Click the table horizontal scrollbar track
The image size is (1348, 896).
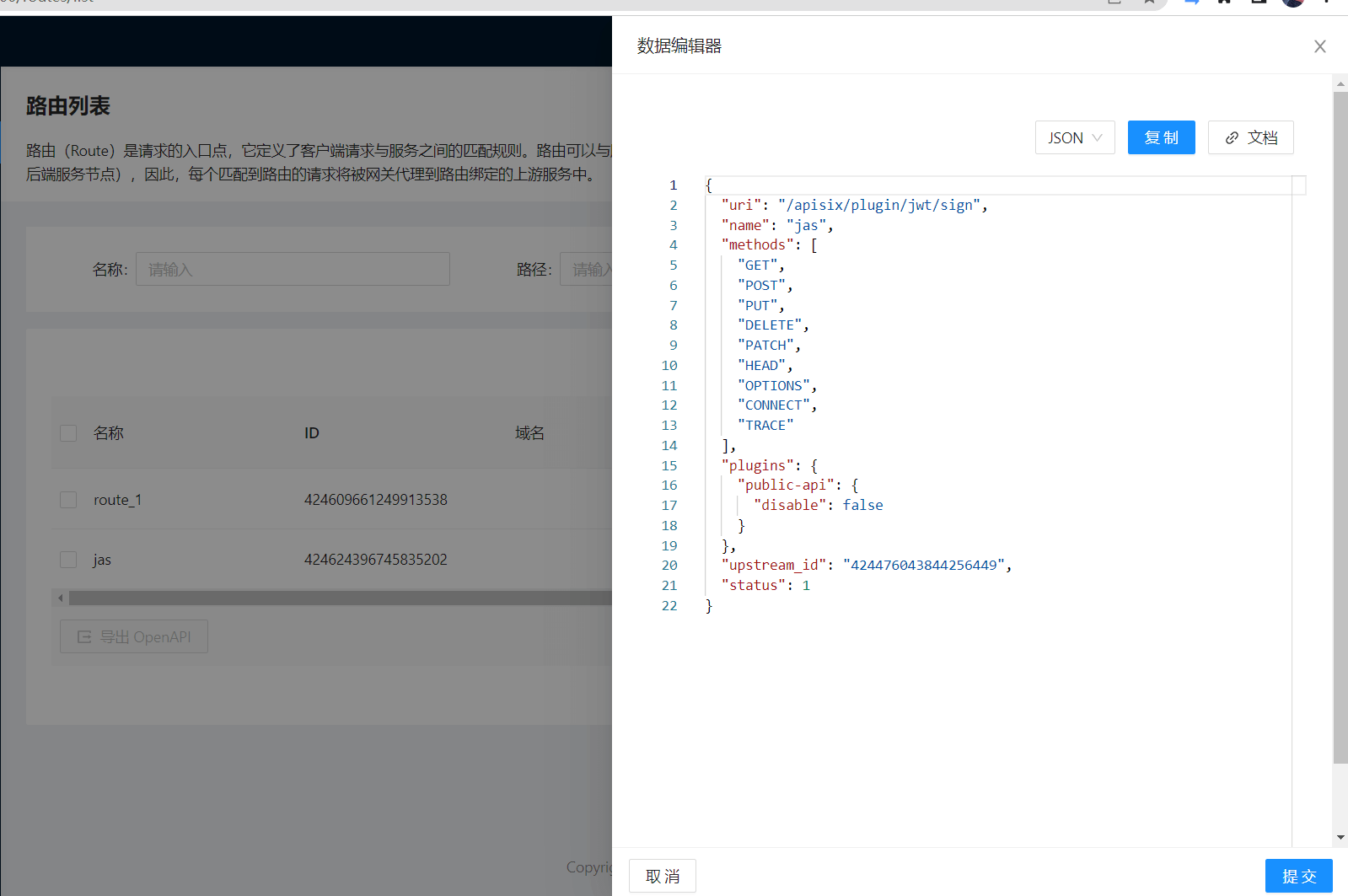coord(340,598)
